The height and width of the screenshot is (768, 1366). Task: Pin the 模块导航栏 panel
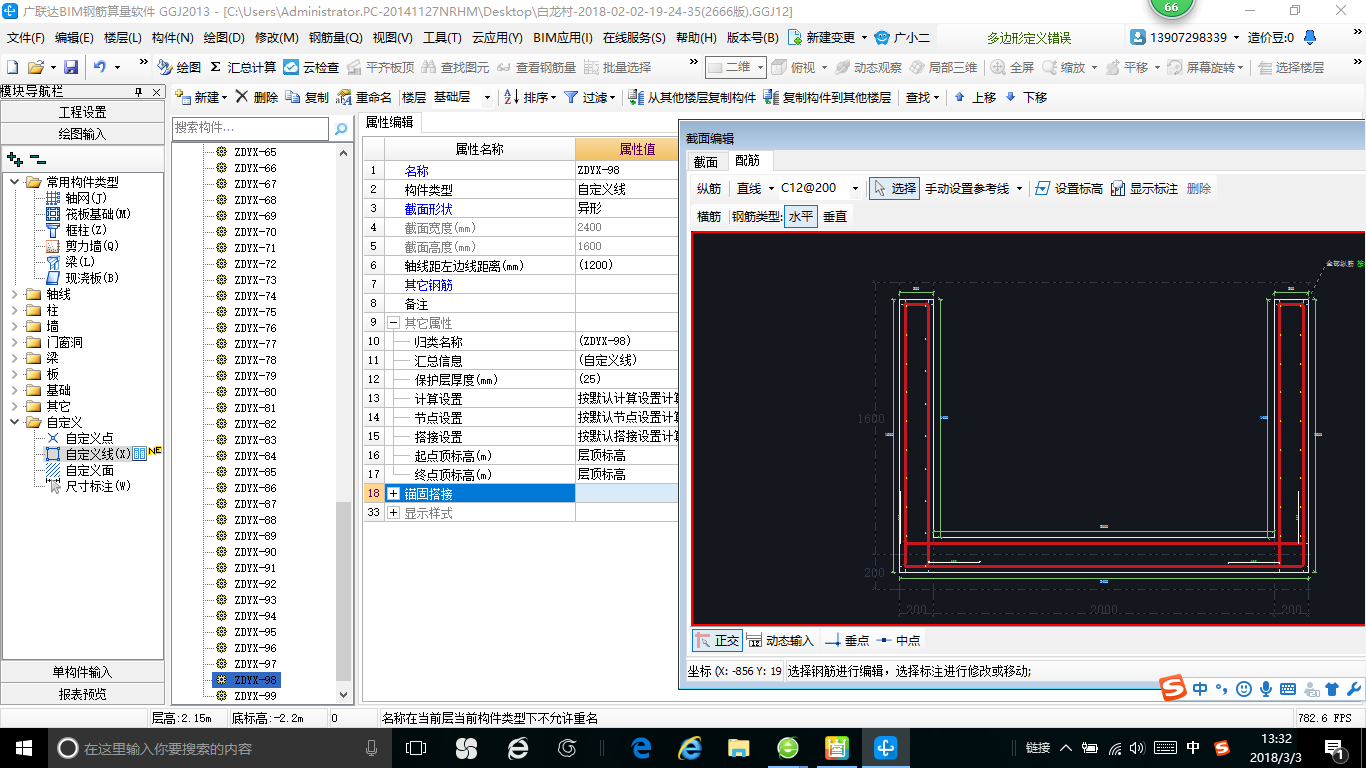tap(138, 91)
